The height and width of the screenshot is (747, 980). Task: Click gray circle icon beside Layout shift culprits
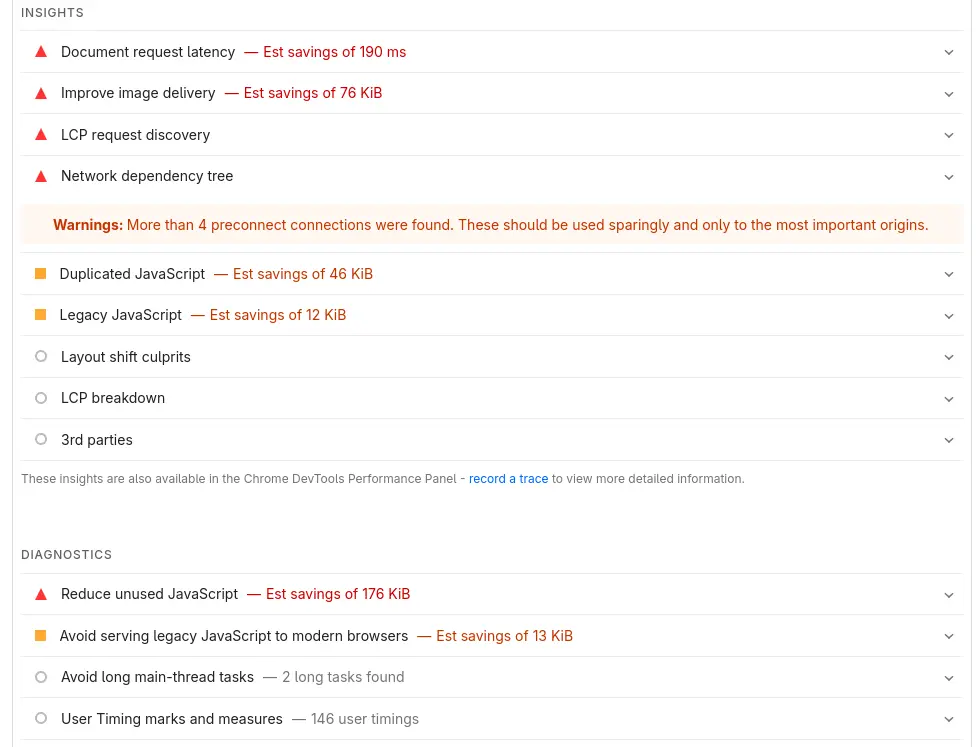(x=41, y=356)
